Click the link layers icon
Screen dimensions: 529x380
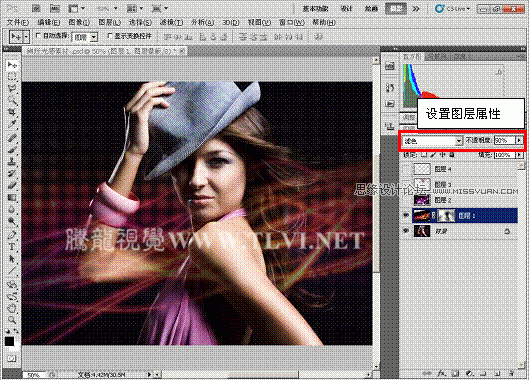[x=427, y=374]
